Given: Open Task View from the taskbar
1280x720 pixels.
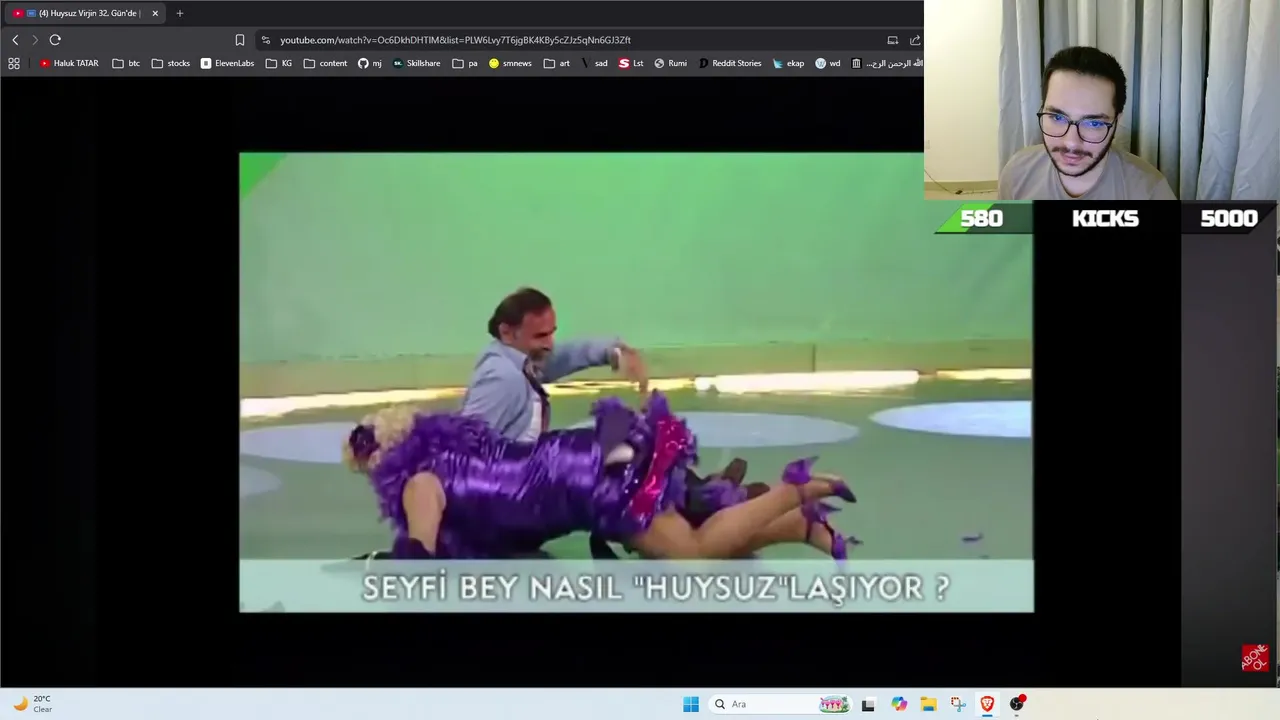Looking at the screenshot, I should pyautogui.click(x=868, y=704).
